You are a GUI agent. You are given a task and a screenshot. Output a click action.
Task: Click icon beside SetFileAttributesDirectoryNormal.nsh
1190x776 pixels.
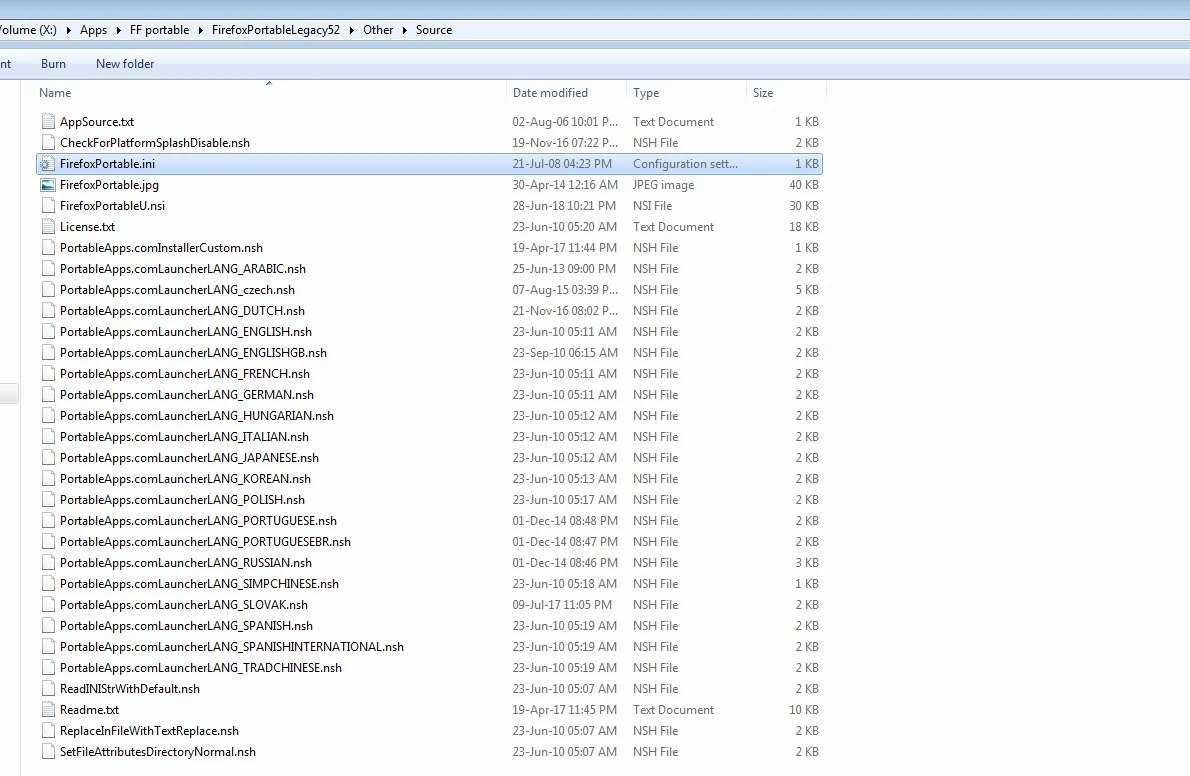click(48, 752)
